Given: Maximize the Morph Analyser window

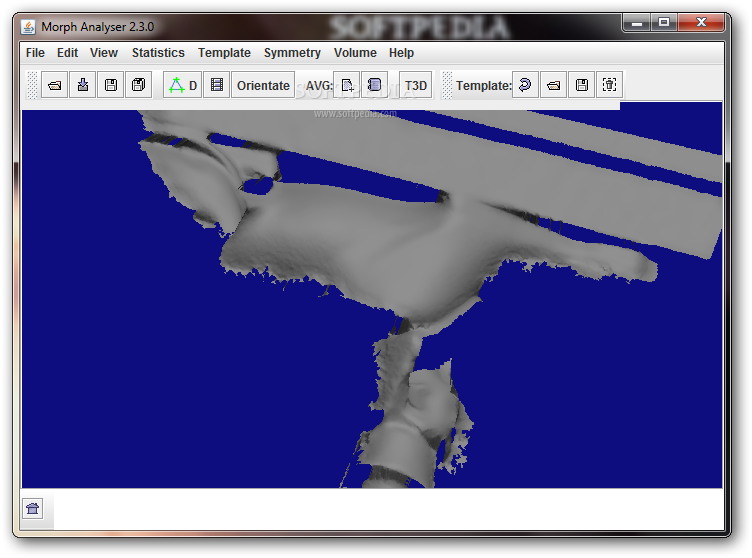Looking at the screenshot, I should (x=664, y=23).
